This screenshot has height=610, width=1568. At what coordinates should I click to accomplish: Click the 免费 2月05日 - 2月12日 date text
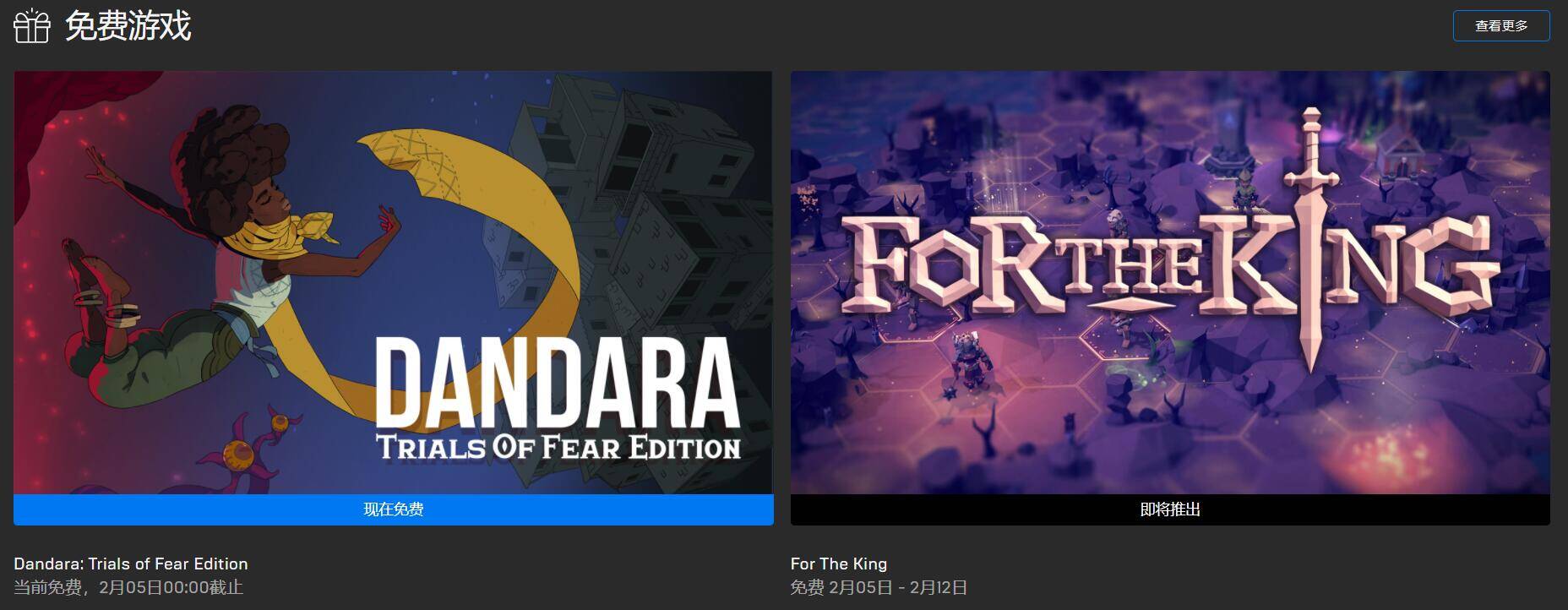(879, 587)
